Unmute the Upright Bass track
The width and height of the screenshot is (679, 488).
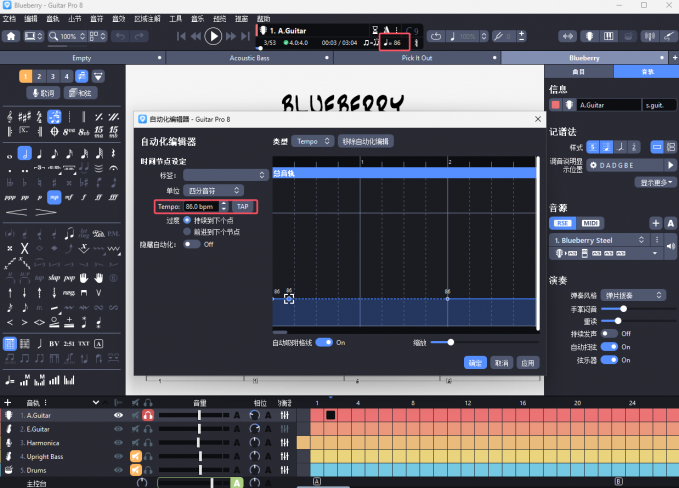coord(134,456)
